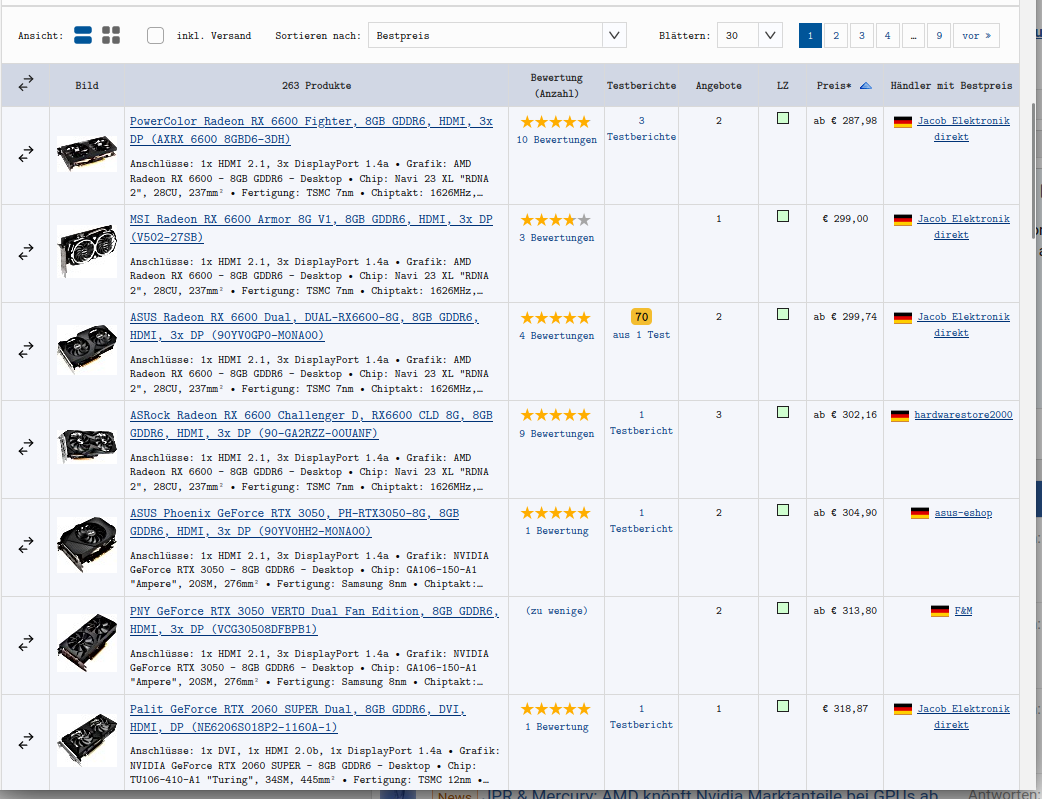
Task: Click the price sort ascending triangle icon
Action: point(865,86)
